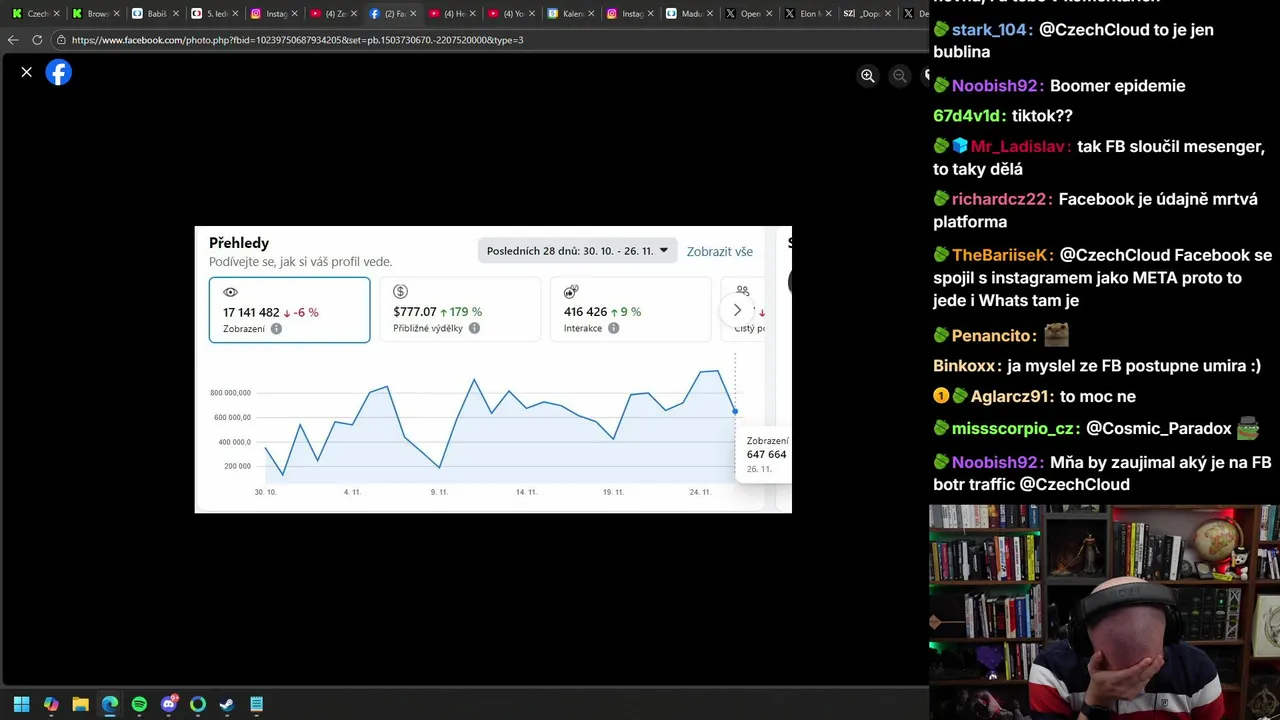The image size is (1280, 720).
Task: Launch Copilot from the taskbar
Action: (51, 704)
